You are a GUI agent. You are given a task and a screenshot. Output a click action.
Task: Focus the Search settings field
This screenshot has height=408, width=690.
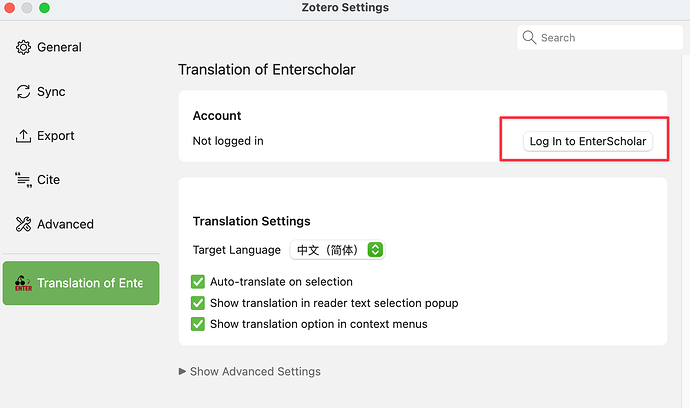pyautogui.click(x=600, y=37)
